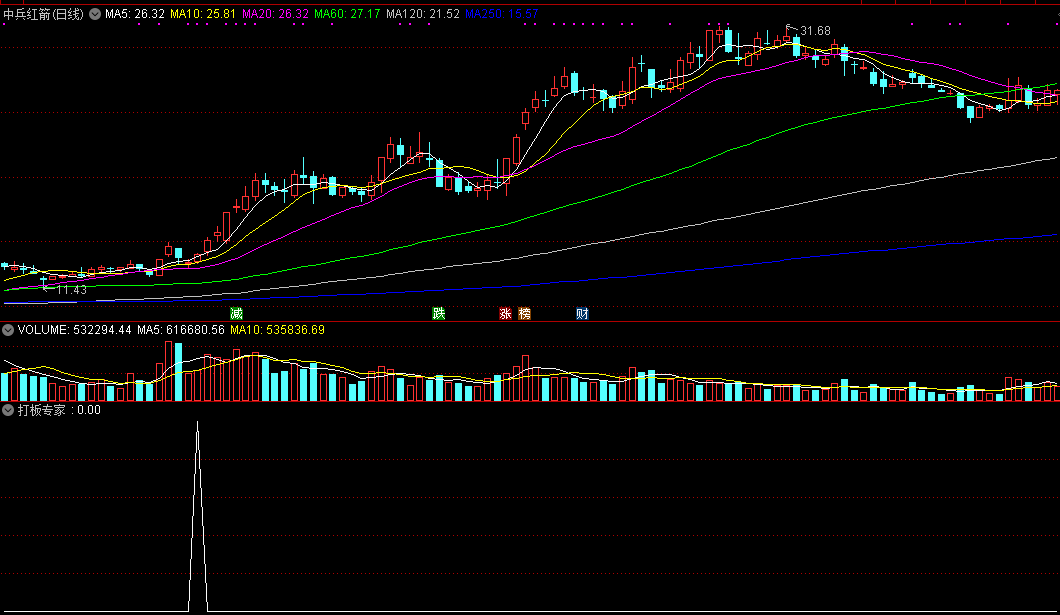Click the volume MA10: 535836.69 label
The height and width of the screenshot is (615, 1060).
coord(277,330)
